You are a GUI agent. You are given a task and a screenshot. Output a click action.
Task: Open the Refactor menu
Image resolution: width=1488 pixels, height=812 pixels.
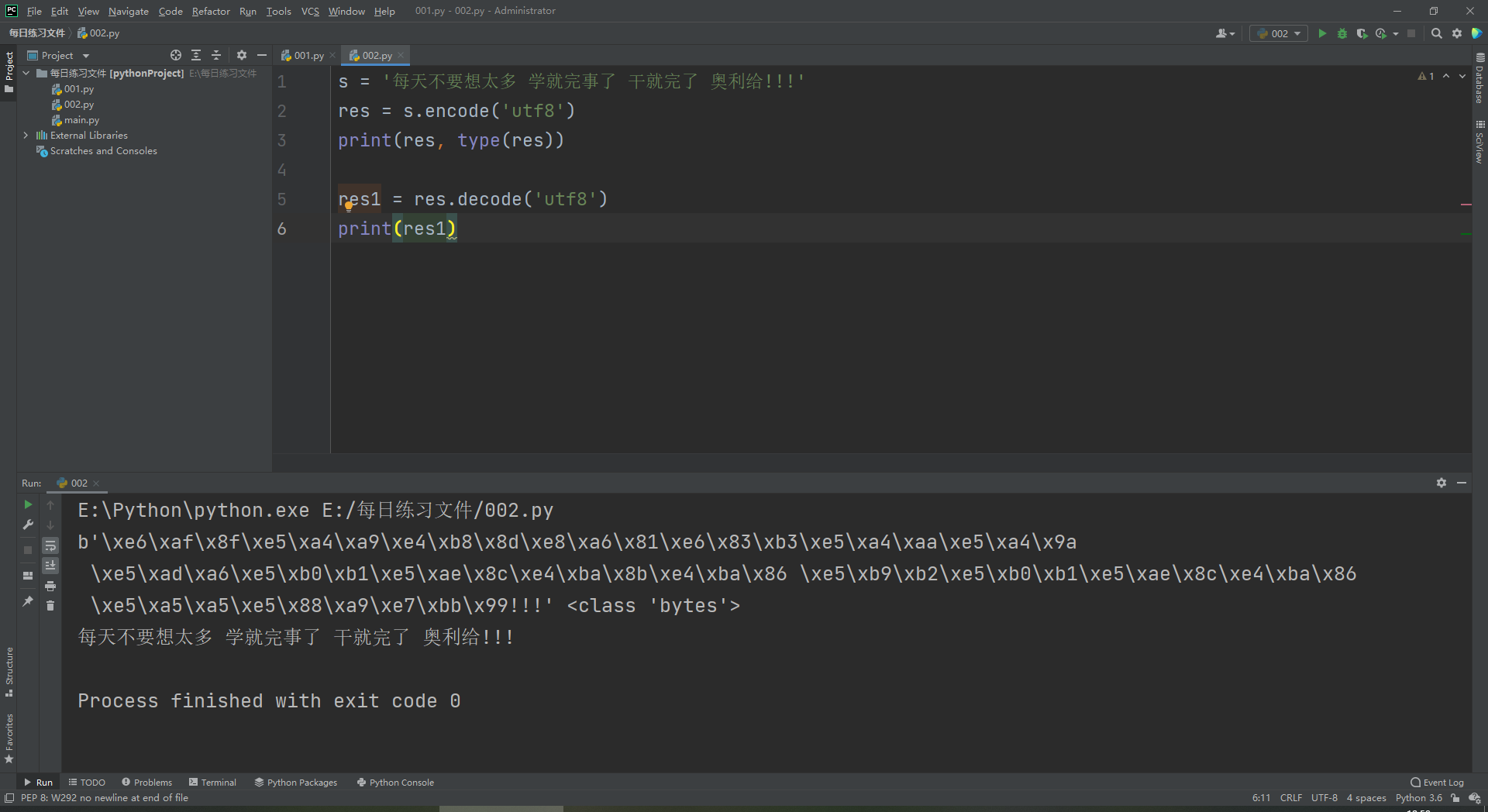211,11
